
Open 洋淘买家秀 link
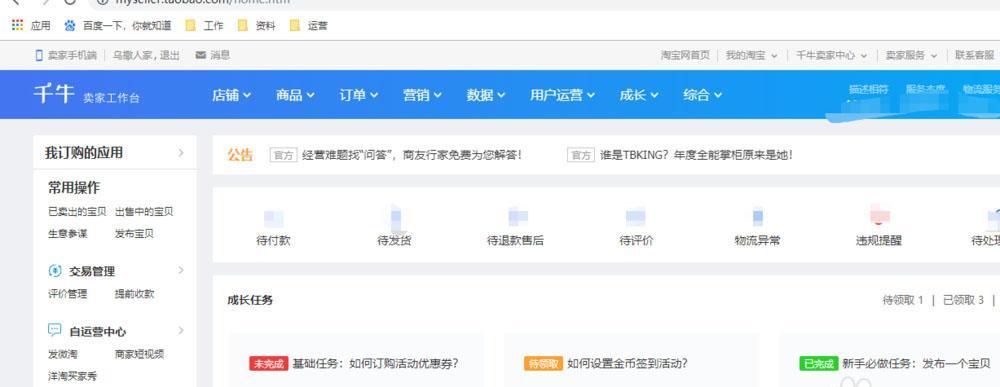[x=73, y=376]
